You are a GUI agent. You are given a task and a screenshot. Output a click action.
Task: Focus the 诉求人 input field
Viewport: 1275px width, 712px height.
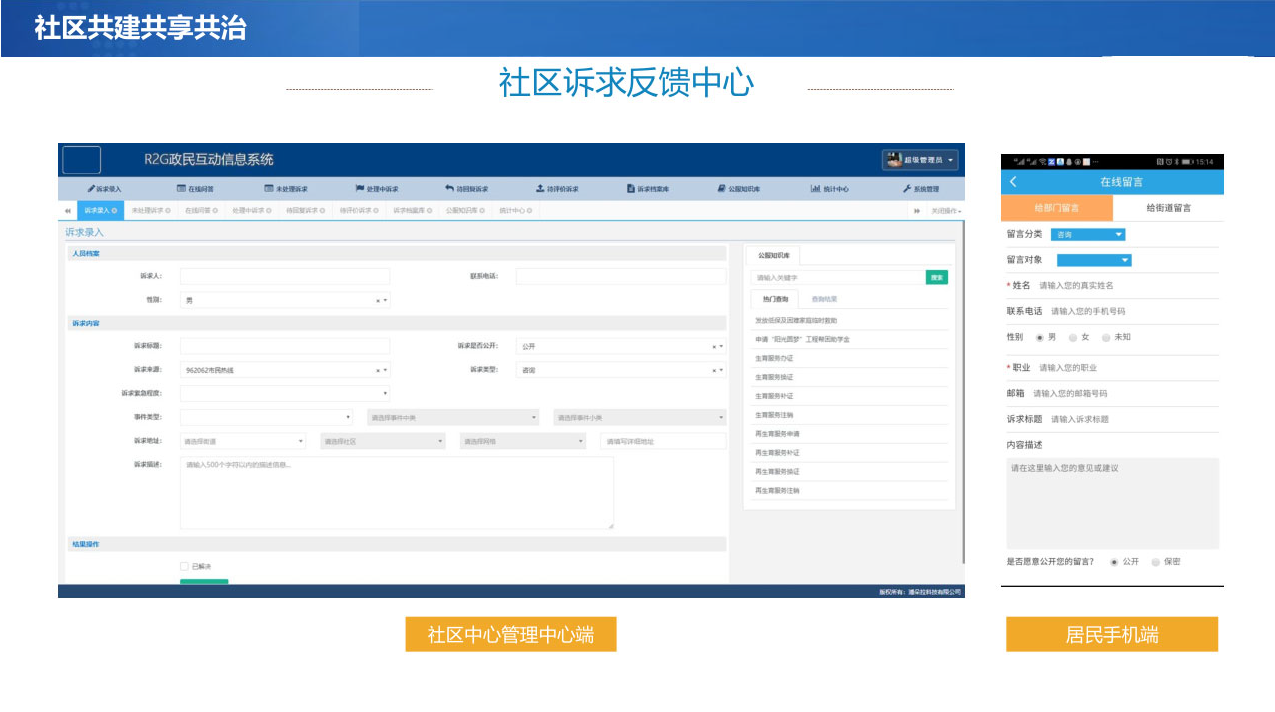point(285,276)
